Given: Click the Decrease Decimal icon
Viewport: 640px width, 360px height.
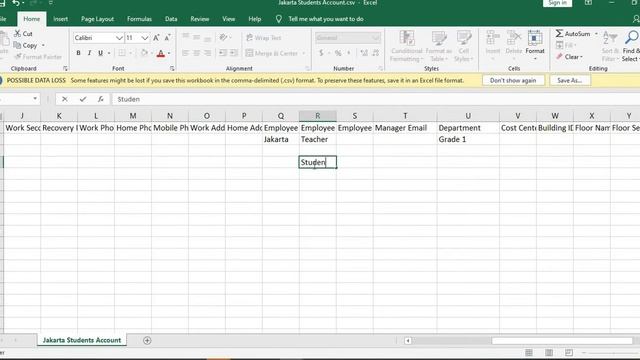Looking at the screenshot, I should pos(376,53).
